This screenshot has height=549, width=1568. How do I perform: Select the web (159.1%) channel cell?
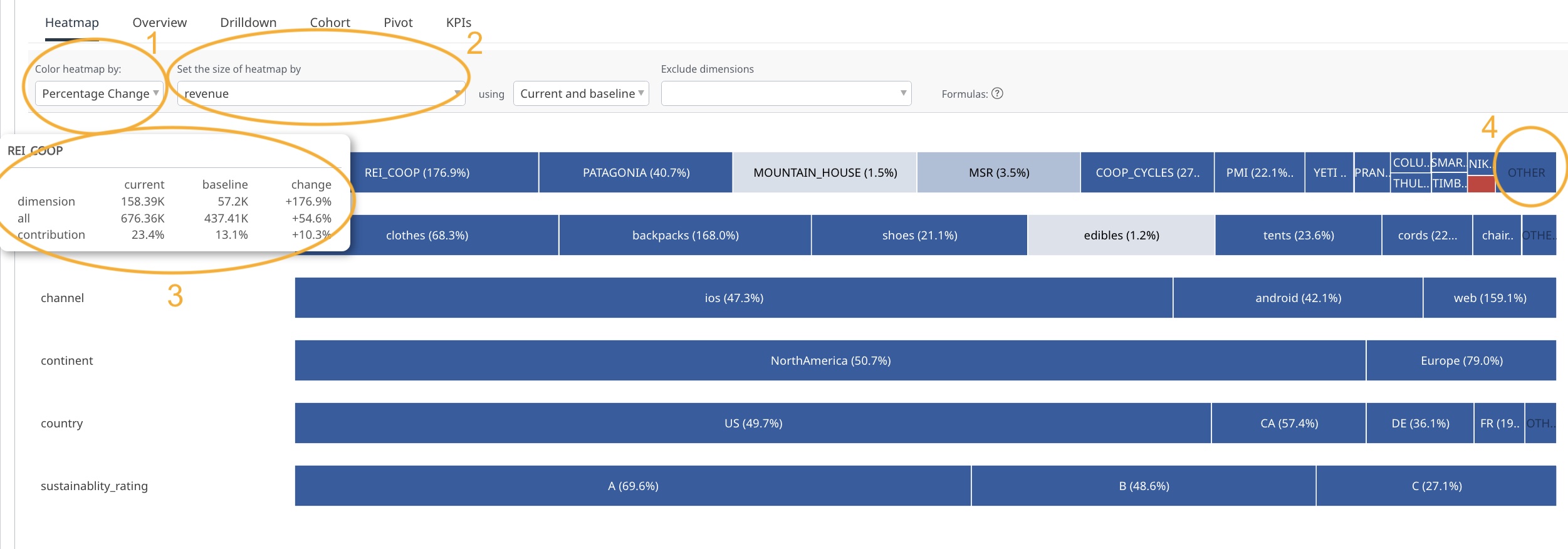click(x=1490, y=298)
